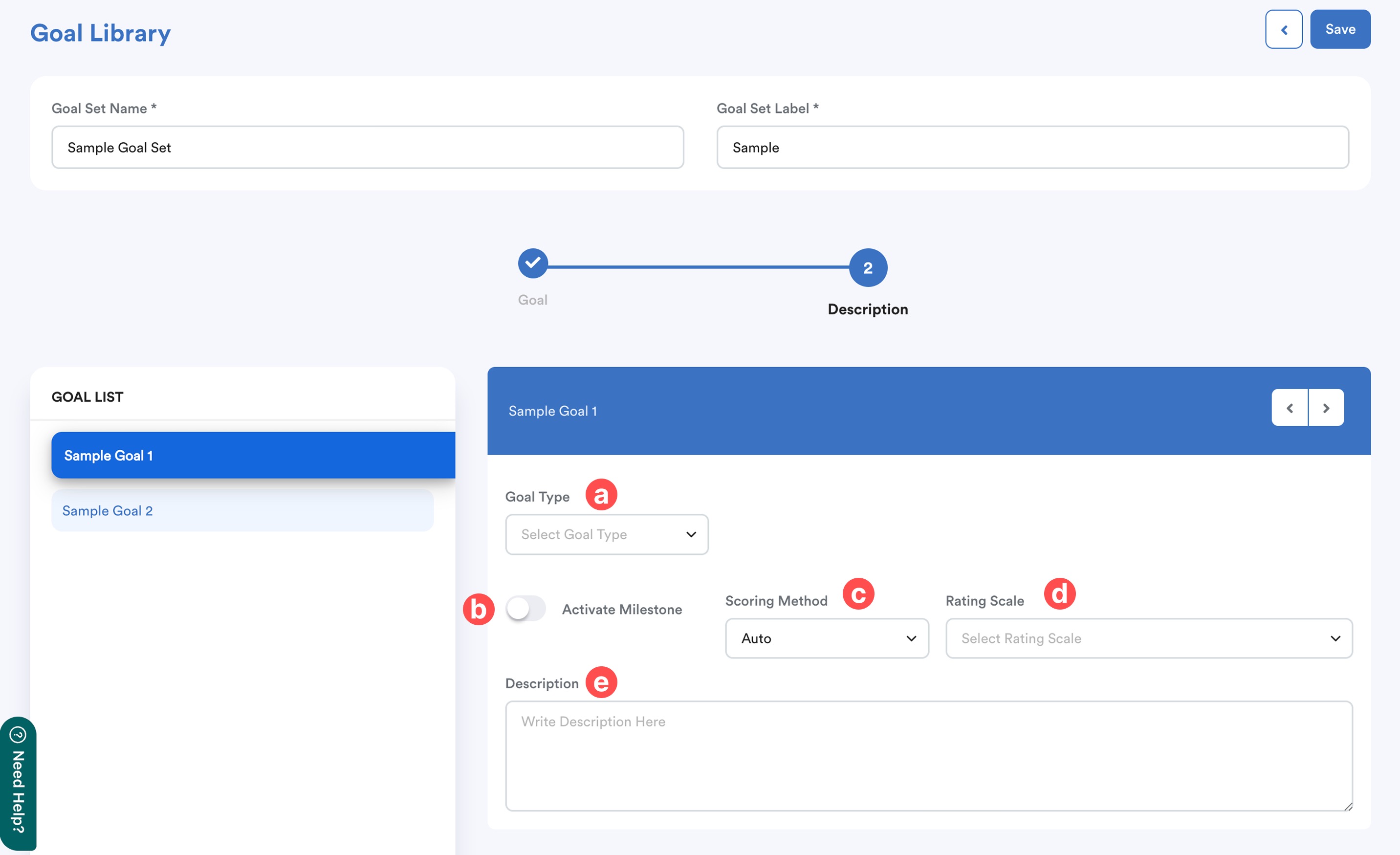The height and width of the screenshot is (855, 1400).
Task: Click the back arrow button beside Save
Action: [1283, 29]
